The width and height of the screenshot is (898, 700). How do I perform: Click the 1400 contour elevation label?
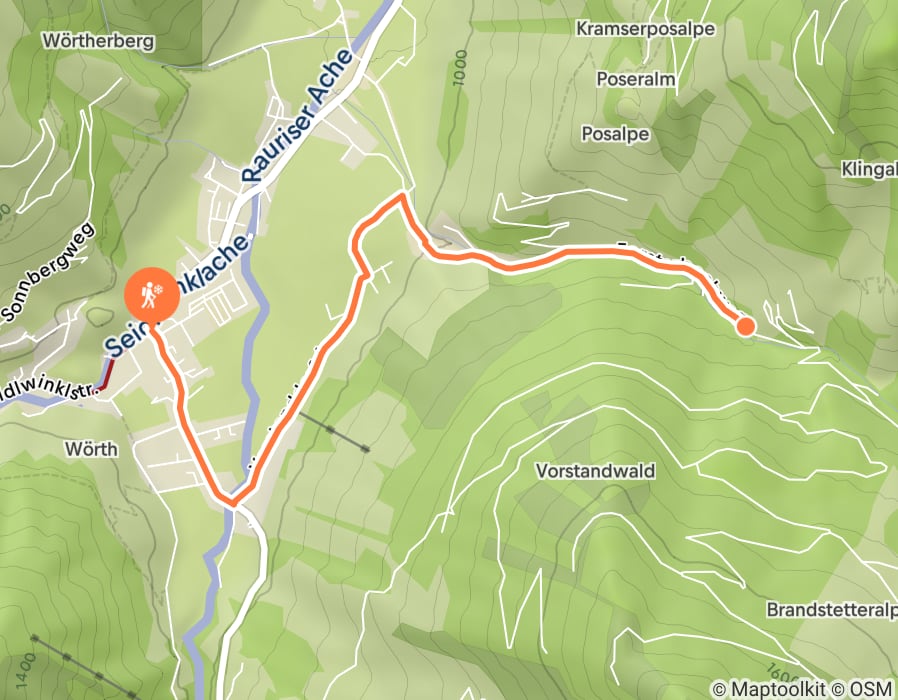point(26,669)
